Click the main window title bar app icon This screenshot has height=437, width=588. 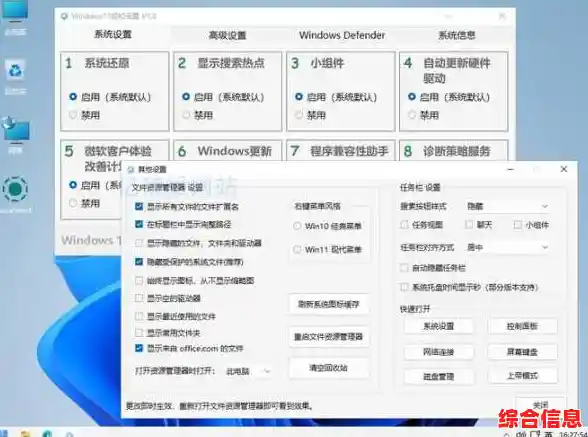click(64, 16)
